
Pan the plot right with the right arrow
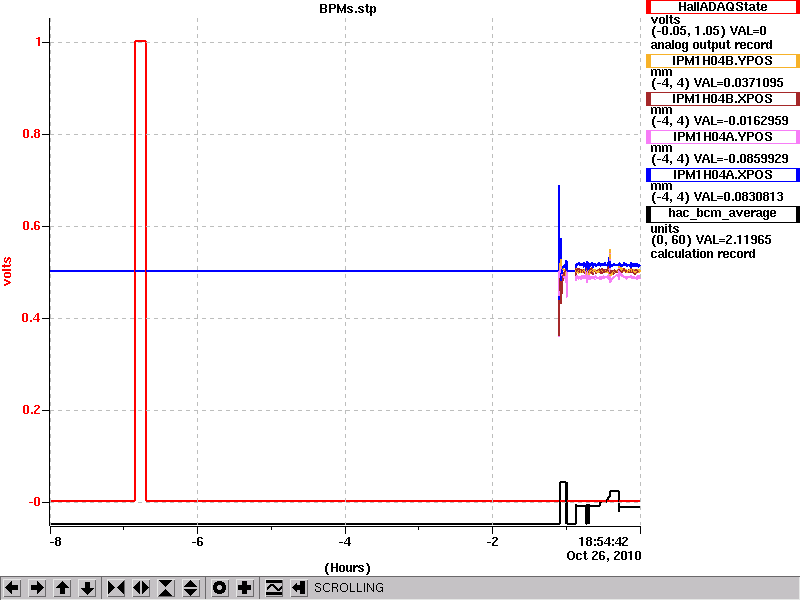coord(37,588)
